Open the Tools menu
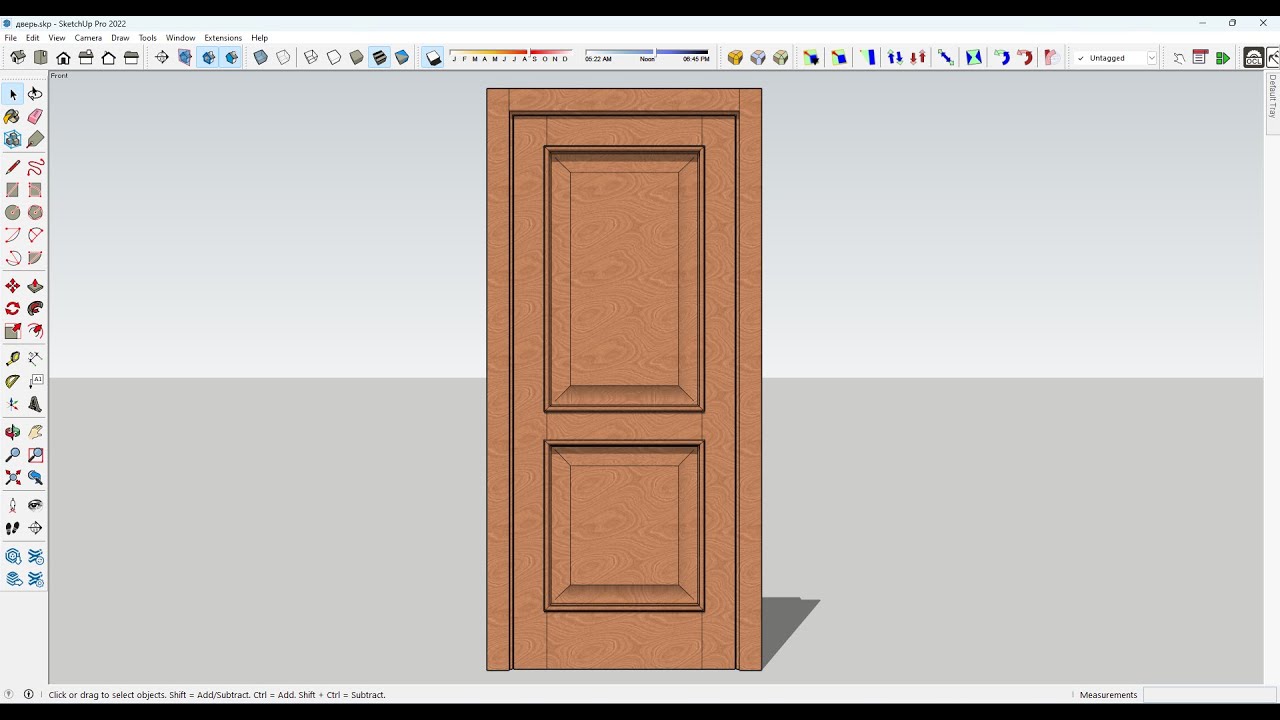The image size is (1280, 720). [147, 38]
